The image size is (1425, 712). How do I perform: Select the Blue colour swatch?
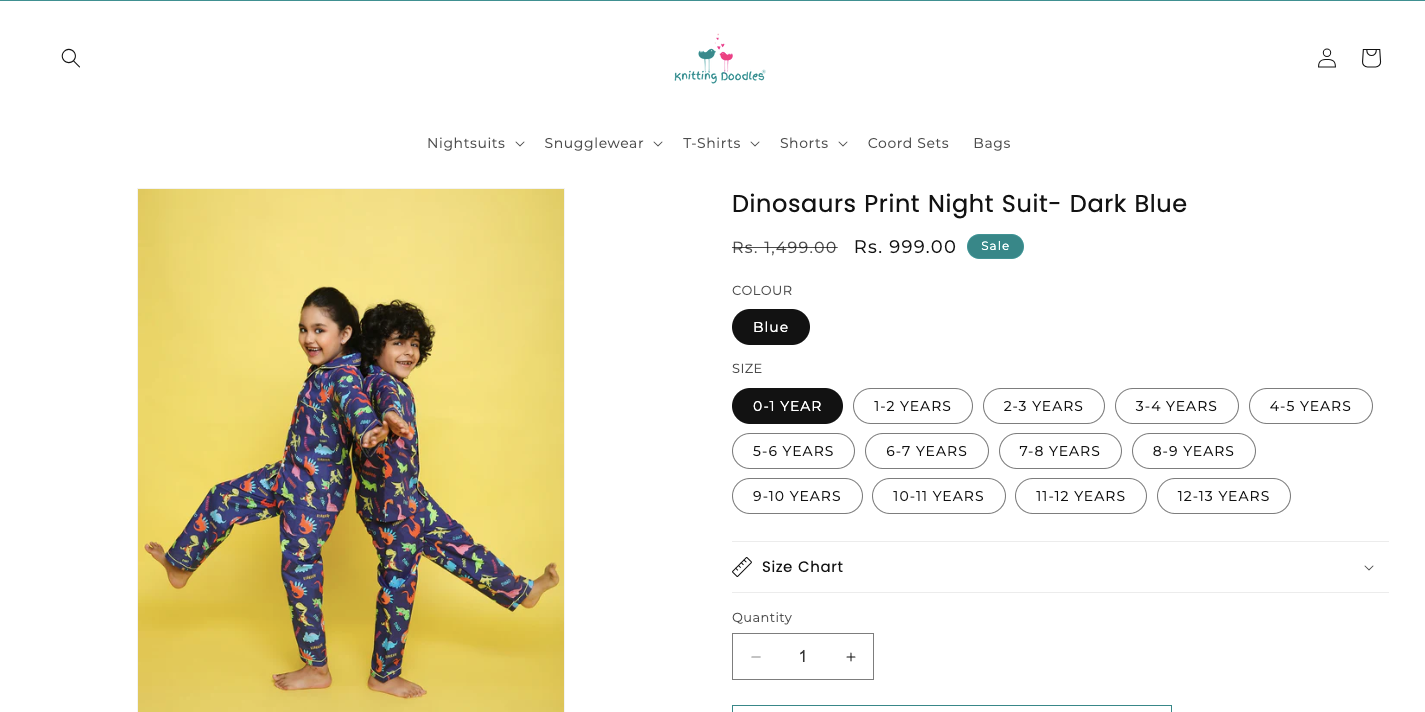(x=771, y=327)
